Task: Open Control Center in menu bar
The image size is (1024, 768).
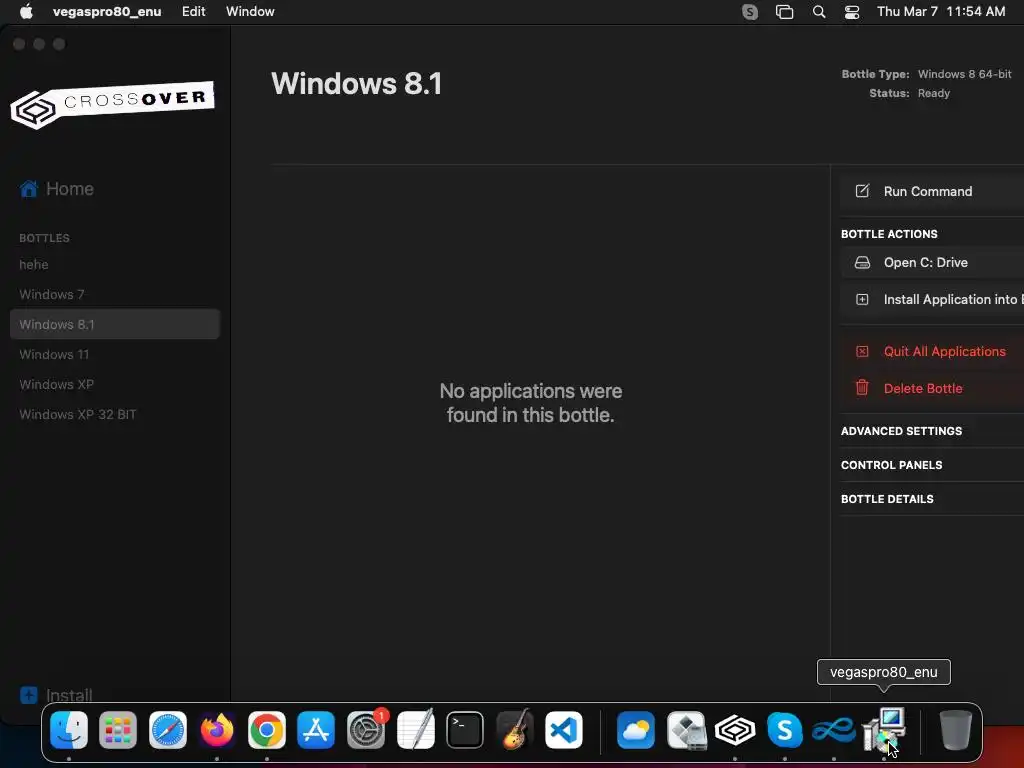Action: click(x=852, y=12)
